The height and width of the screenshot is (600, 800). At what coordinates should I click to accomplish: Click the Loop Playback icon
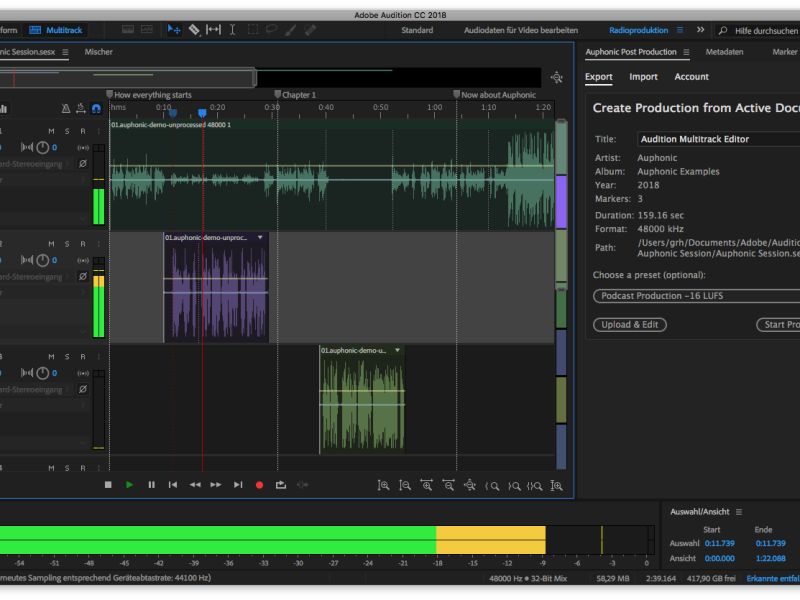pyautogui.click(x=281, y=485)
